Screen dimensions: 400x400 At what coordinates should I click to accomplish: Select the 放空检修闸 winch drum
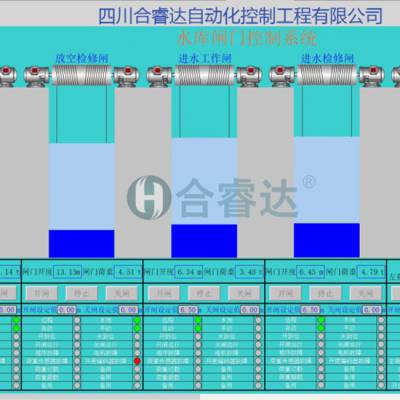click(x=82, y=75)
